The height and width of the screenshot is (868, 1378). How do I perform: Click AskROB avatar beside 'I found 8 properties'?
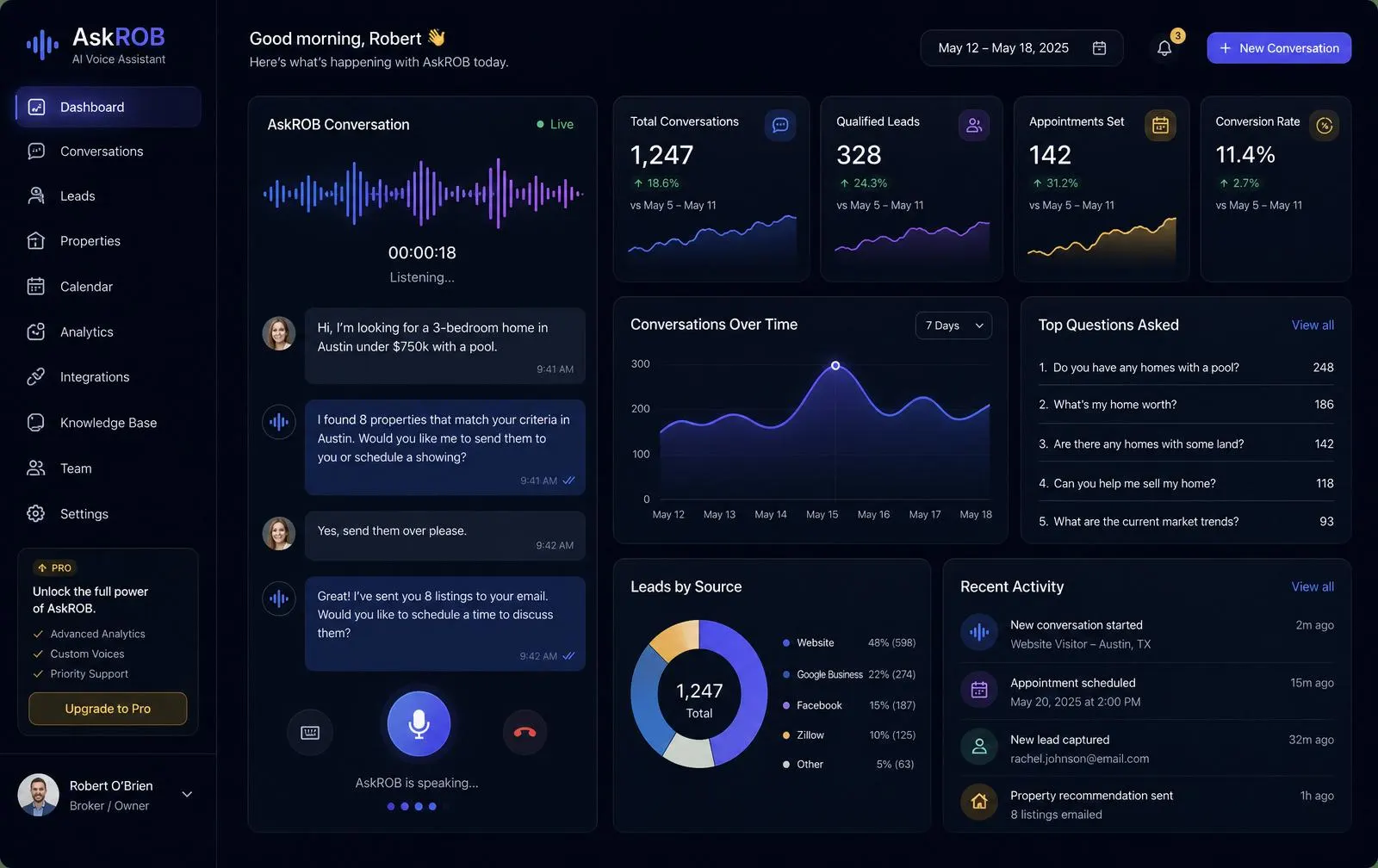[x=279, y=422]
